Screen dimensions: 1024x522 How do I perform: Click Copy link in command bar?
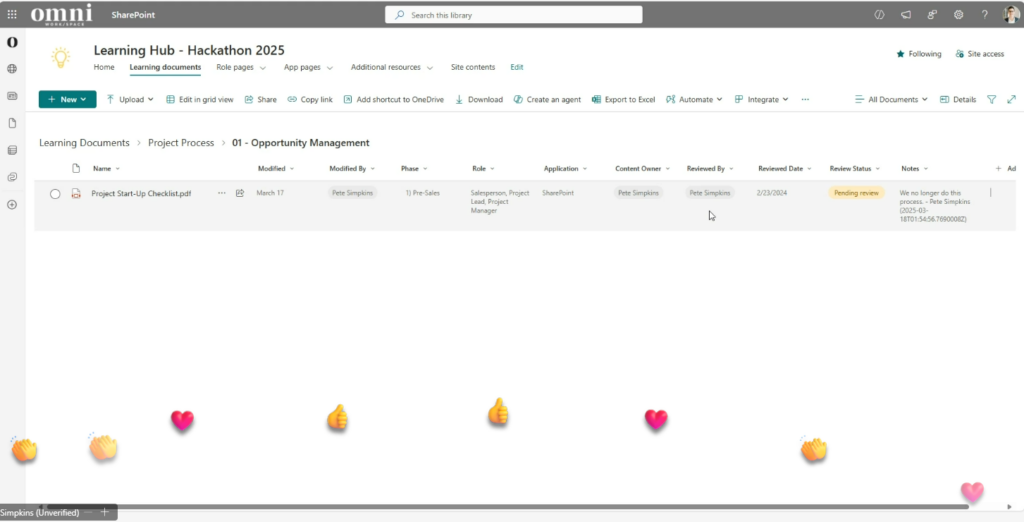(x=310, y=99)
